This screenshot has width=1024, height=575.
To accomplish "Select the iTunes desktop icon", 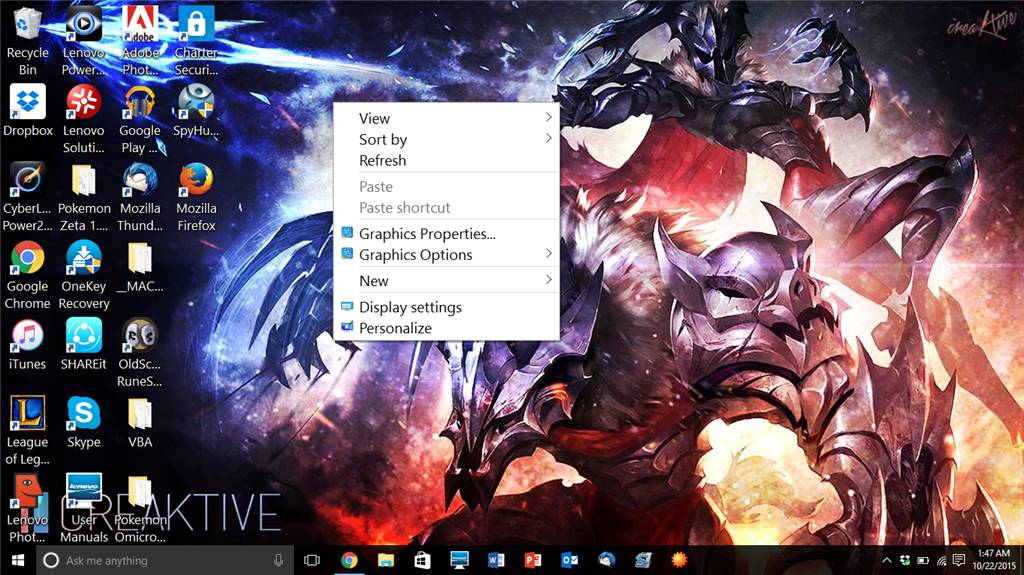I will click(x=27, y=345).
